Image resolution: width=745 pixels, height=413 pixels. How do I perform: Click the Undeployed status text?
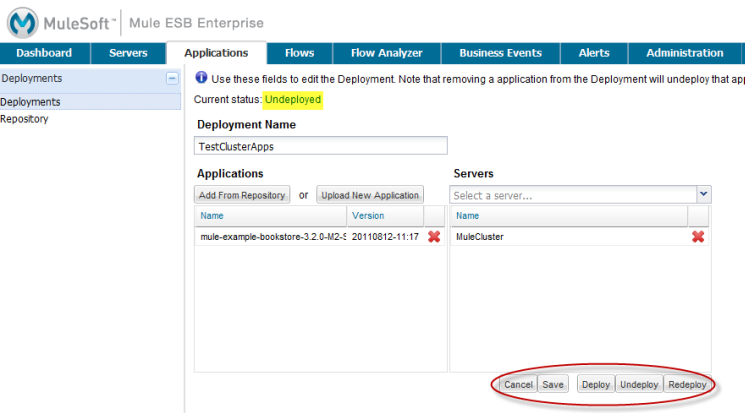pos(293,100)
